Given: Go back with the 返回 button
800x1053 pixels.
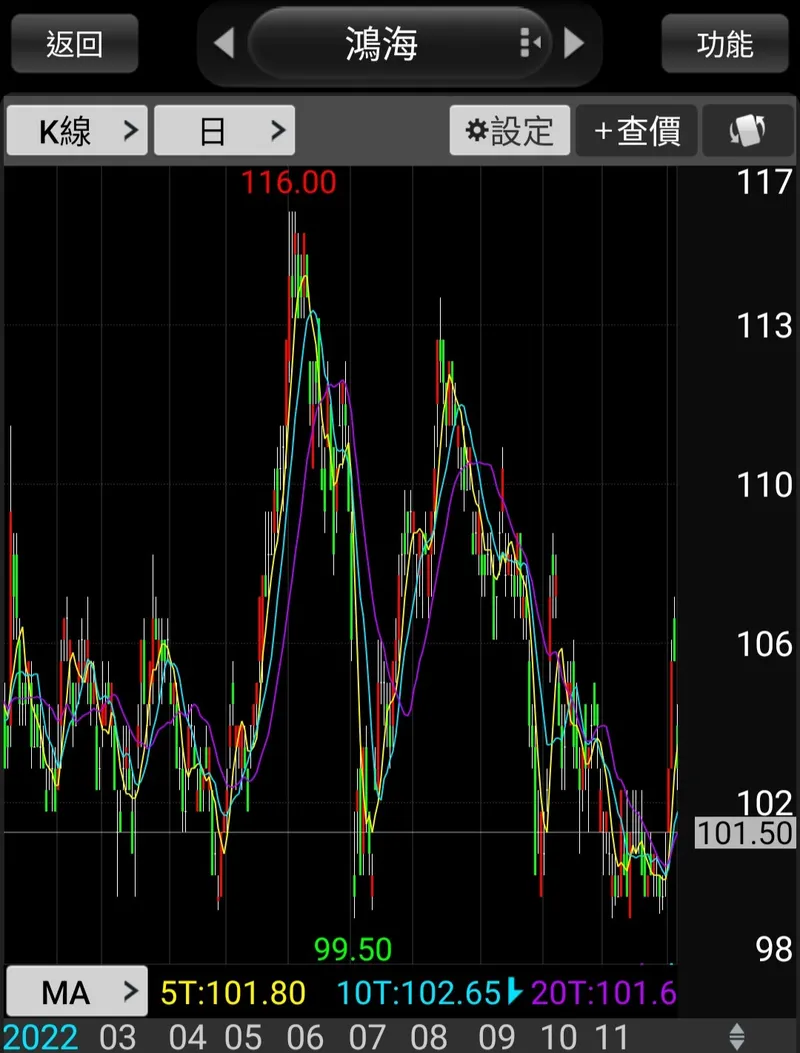Looking at the screenshot, I should pos(75,44).
